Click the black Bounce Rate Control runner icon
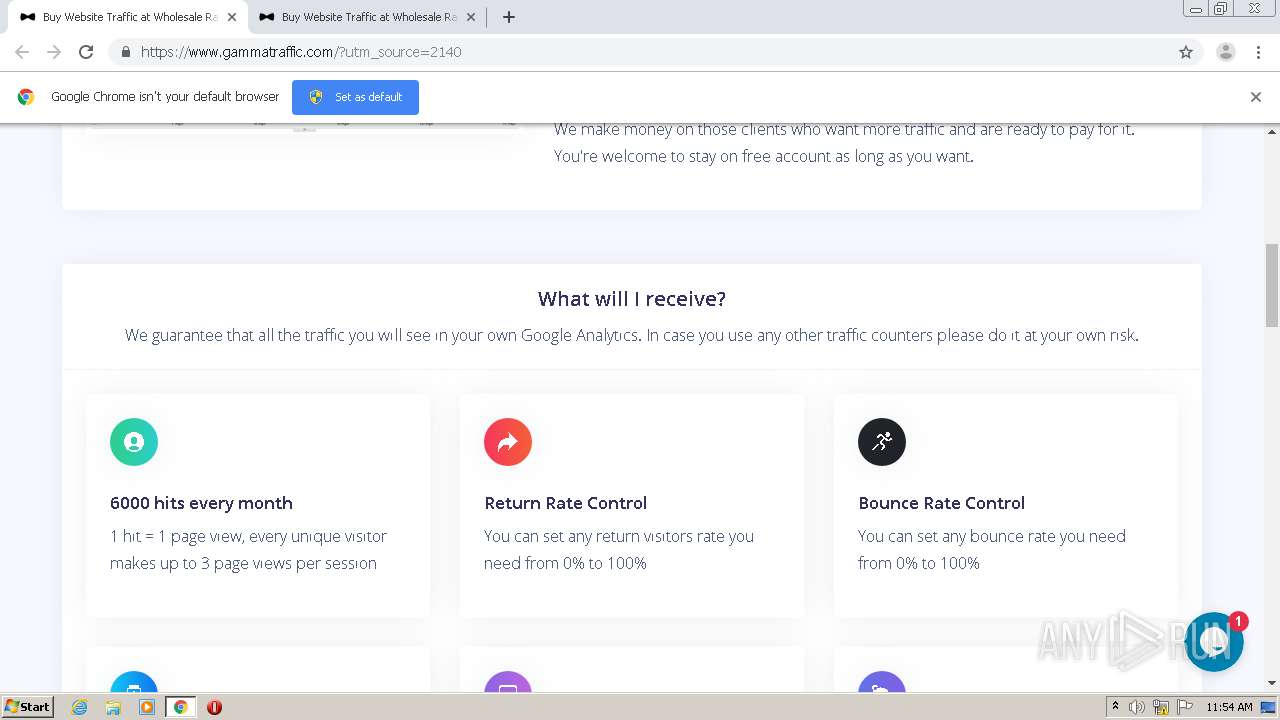Image resolution: width=1280 pixels, height=720 pixels. tap(882, 442)
